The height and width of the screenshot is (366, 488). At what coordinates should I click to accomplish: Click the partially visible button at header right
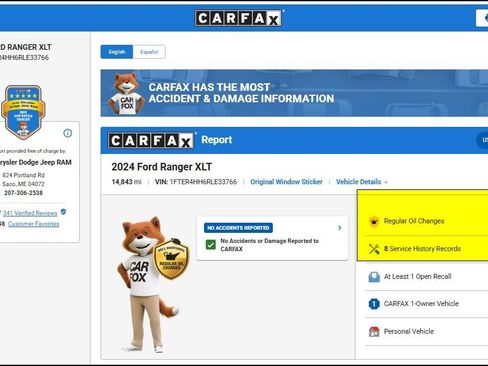pyautogui.click(x=482, y=18)
